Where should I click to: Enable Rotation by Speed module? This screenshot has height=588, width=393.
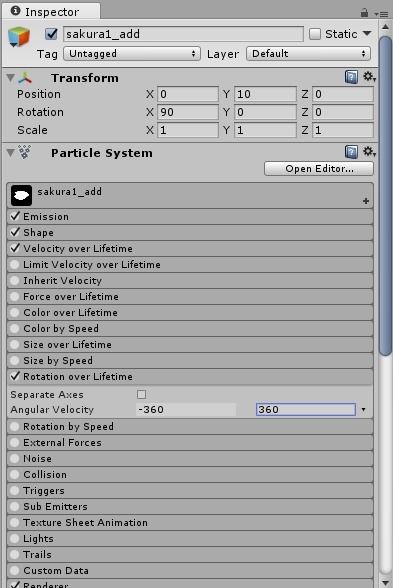pyautogui.click(x=15, y=426)
